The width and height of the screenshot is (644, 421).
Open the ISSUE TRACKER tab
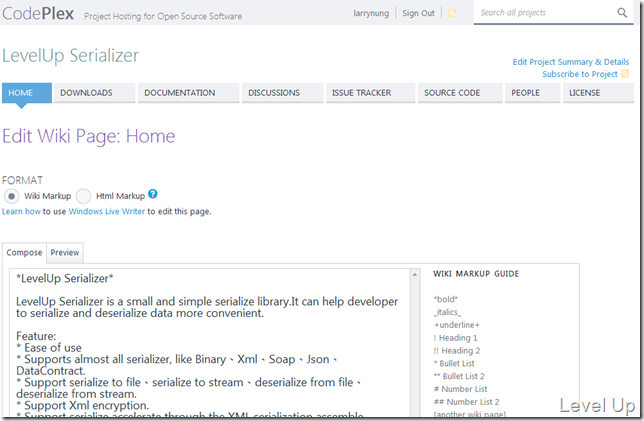tap(370, 93)
